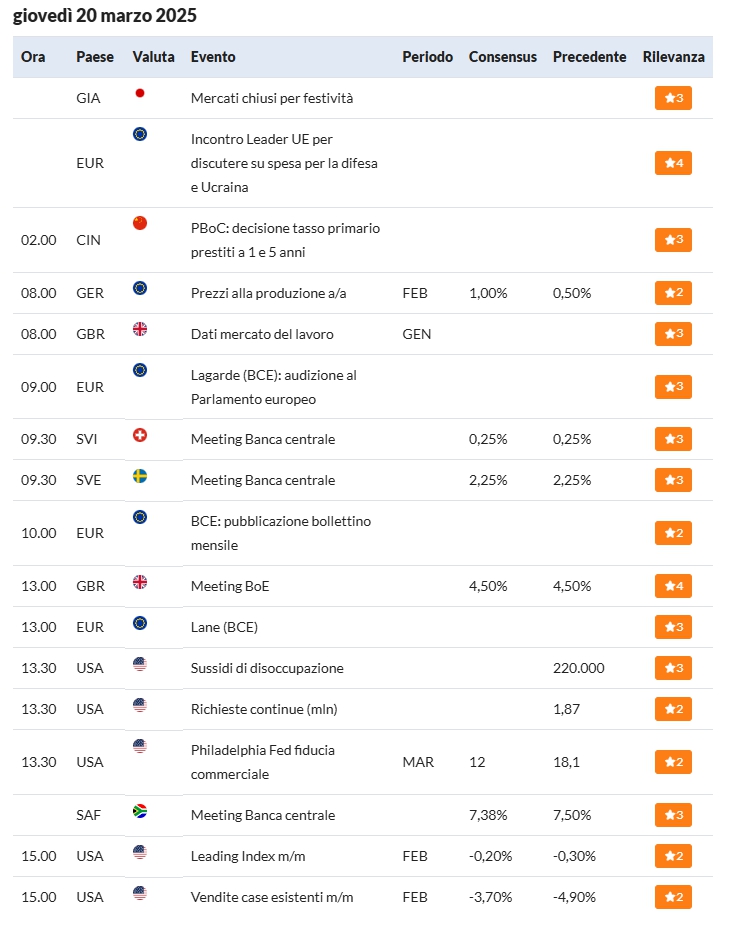Click the star badge for Philadelphia Fed fiducia

[x=673, y=762]
